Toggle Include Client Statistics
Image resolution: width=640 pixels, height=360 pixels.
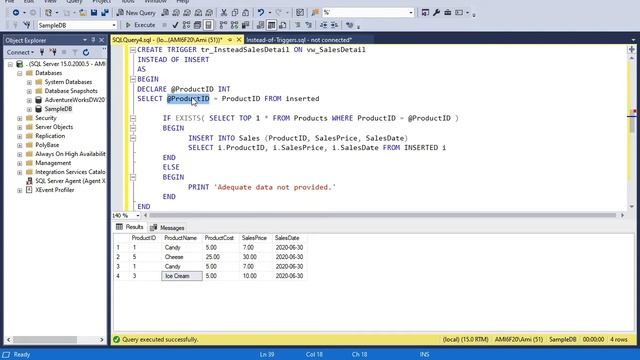click(x=246, y=25)
